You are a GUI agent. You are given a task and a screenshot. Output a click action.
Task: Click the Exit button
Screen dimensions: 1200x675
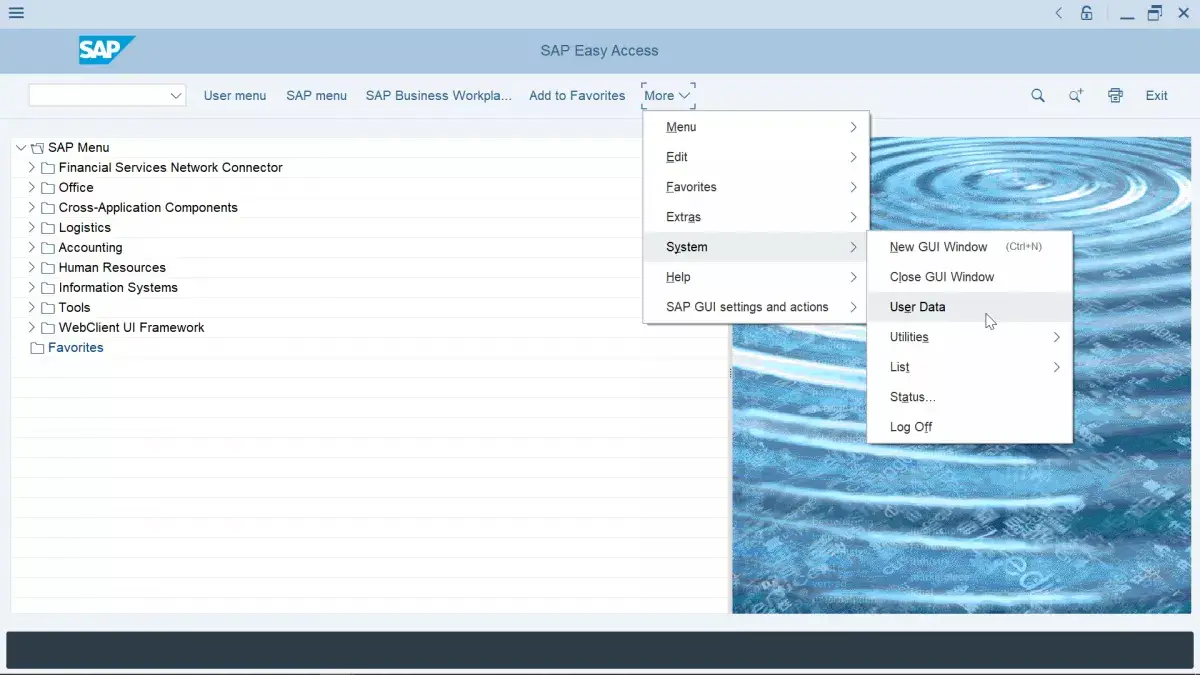click(1157, 96)
